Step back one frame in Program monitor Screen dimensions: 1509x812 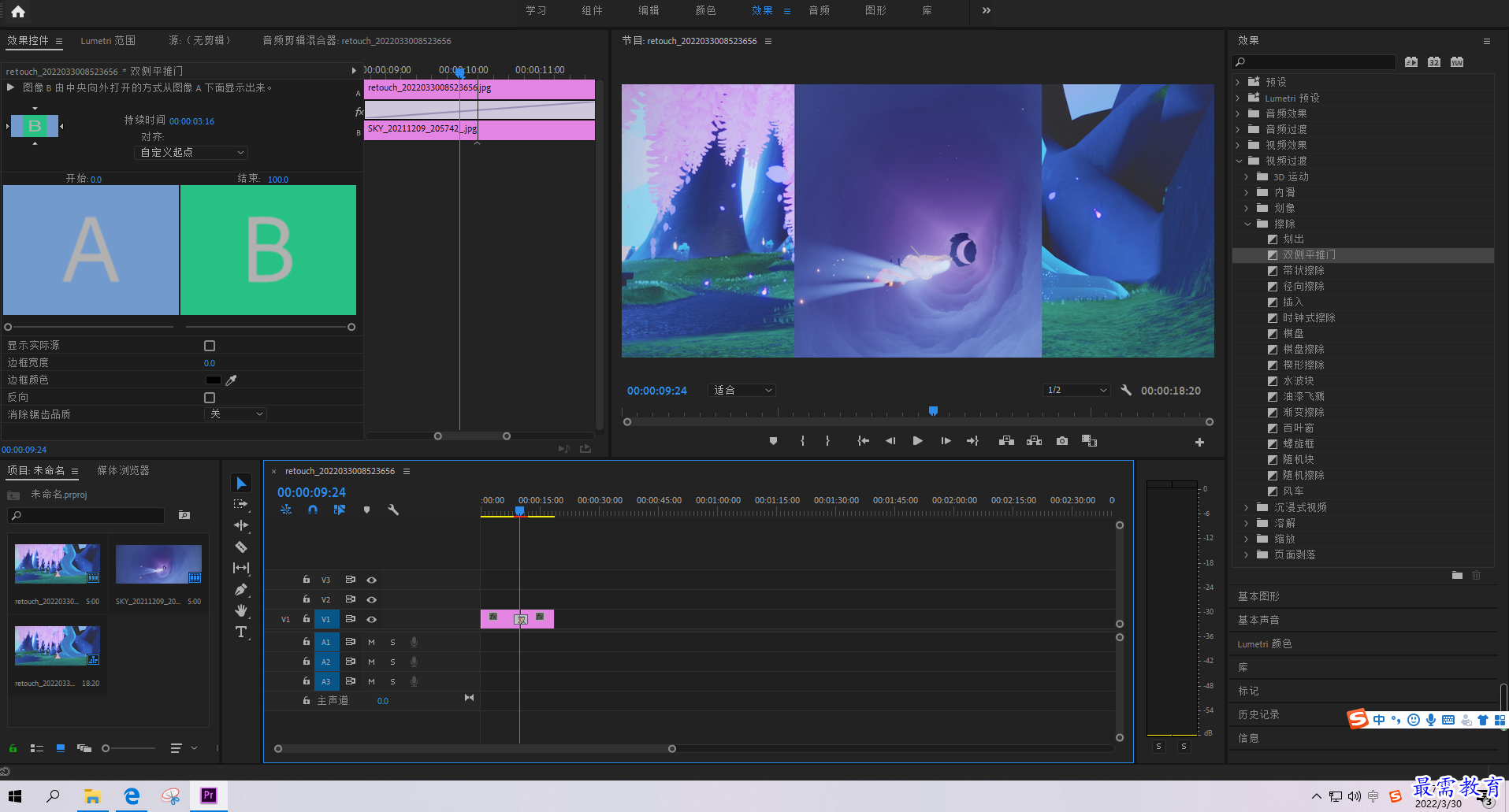[x=890, y=441]
